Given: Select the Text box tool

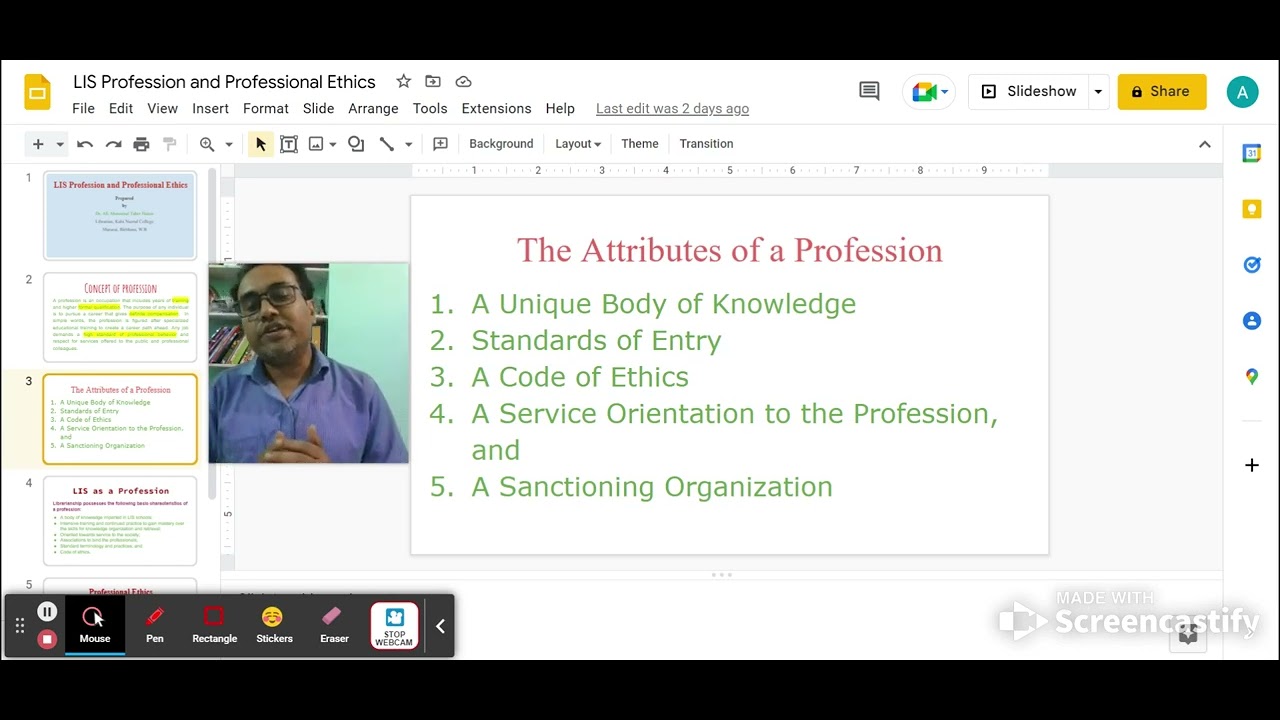Looking at the screenshot, I should (289, 143).
